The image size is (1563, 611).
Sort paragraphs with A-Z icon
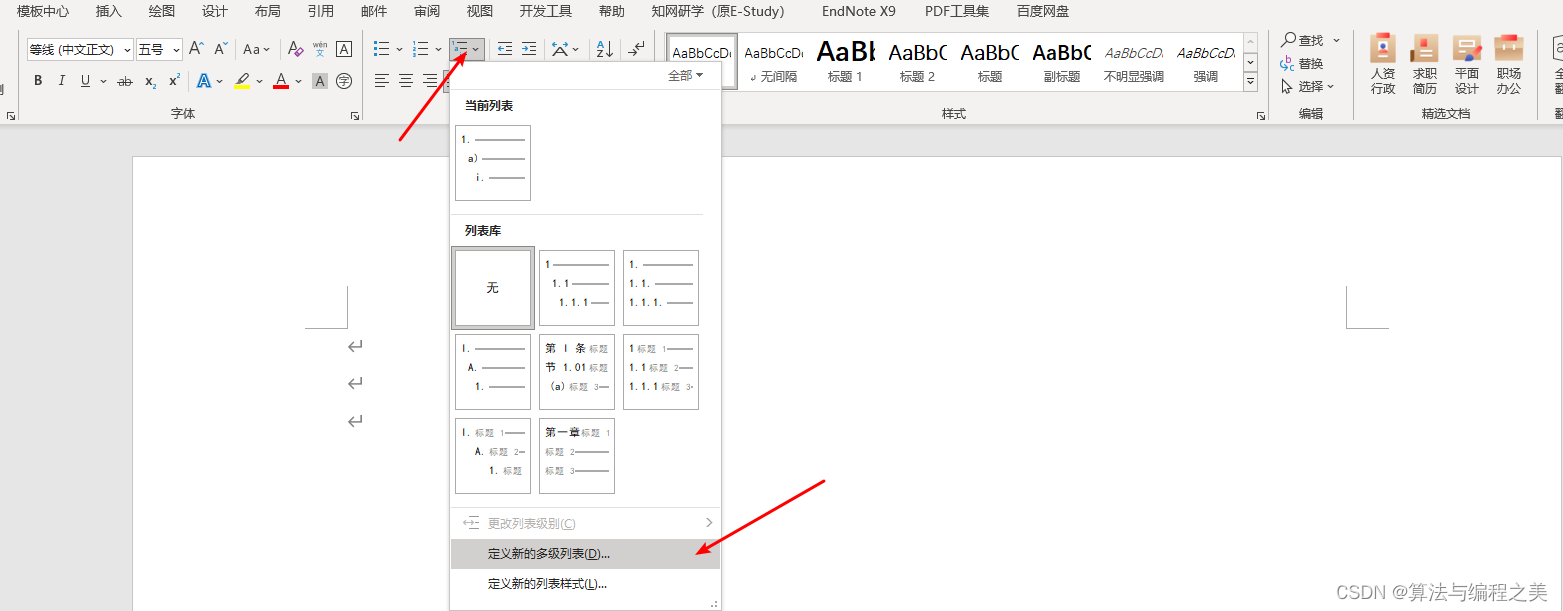(605, 49)
